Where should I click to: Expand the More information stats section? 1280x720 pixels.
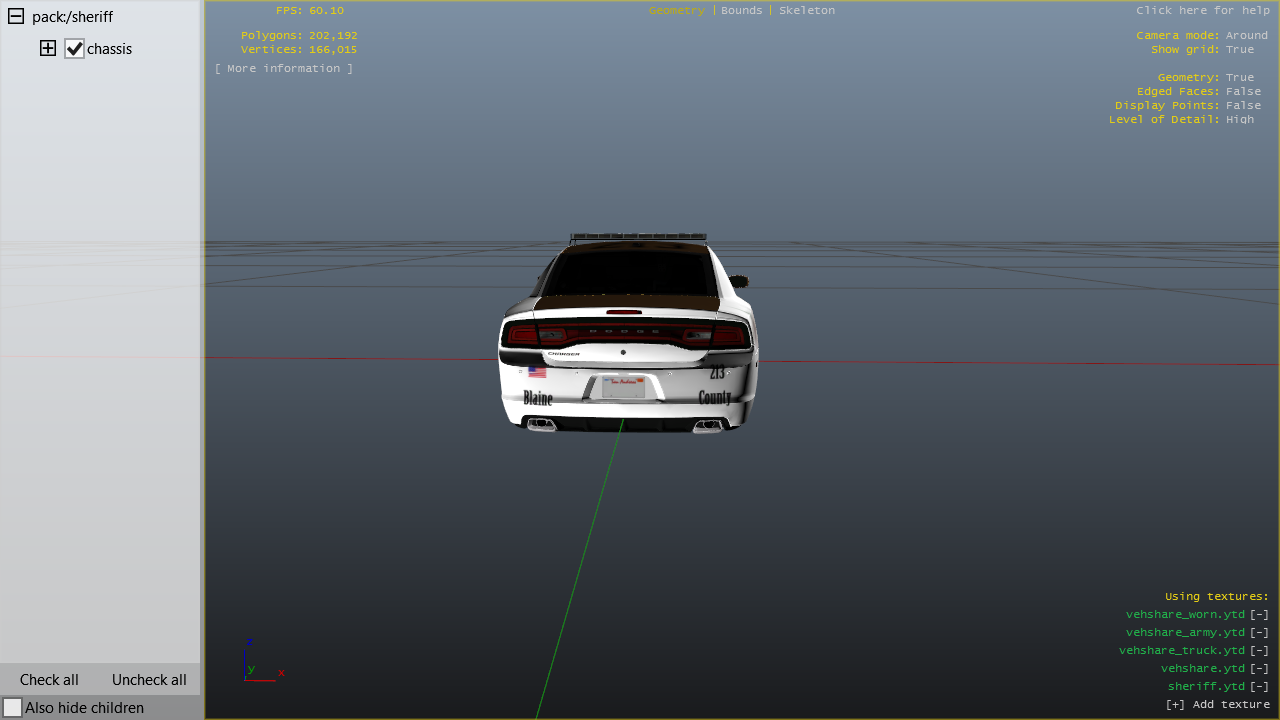tap(283, 68)
